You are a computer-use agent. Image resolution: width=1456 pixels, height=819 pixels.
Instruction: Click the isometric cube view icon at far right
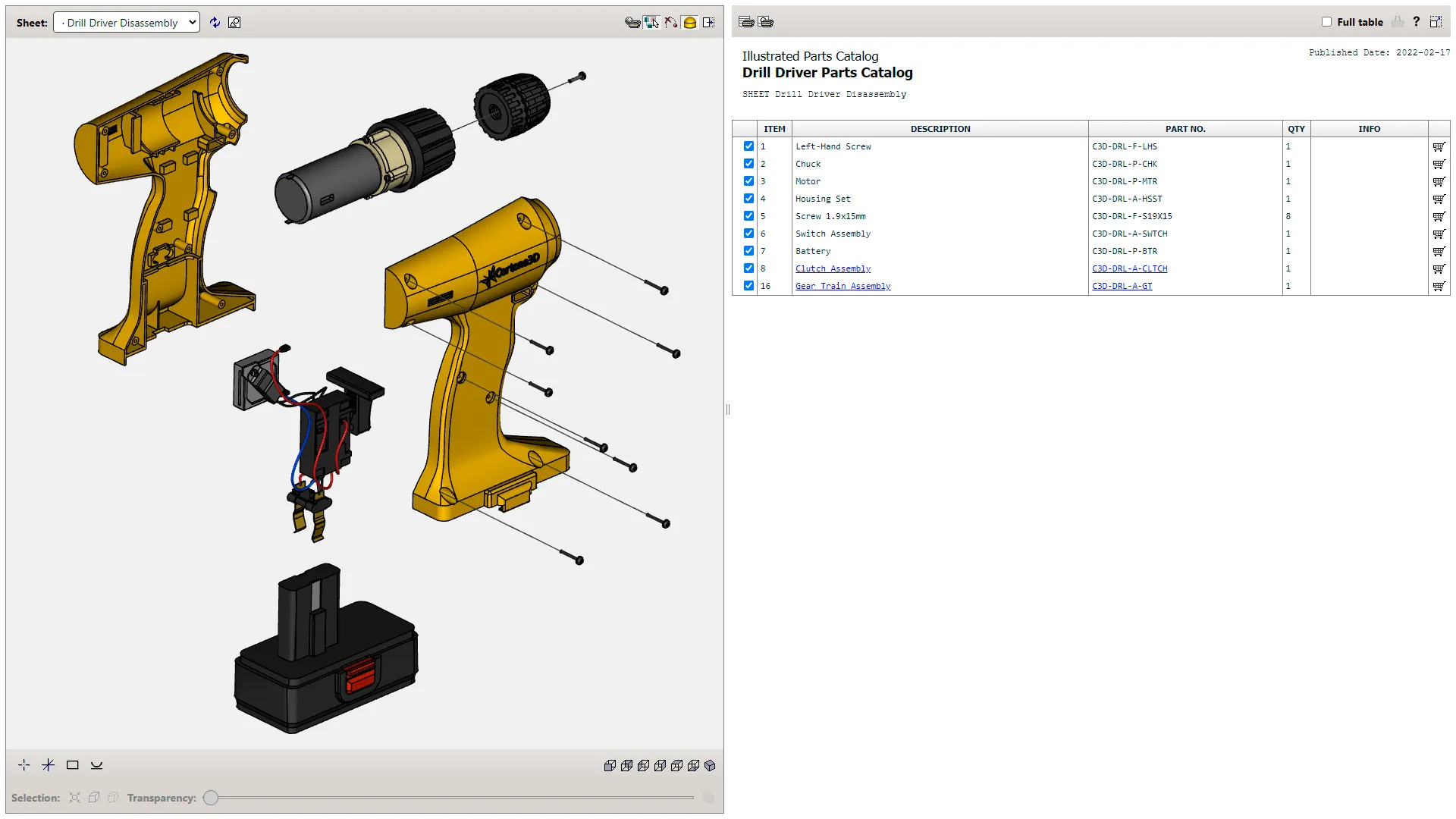point(710,766)
